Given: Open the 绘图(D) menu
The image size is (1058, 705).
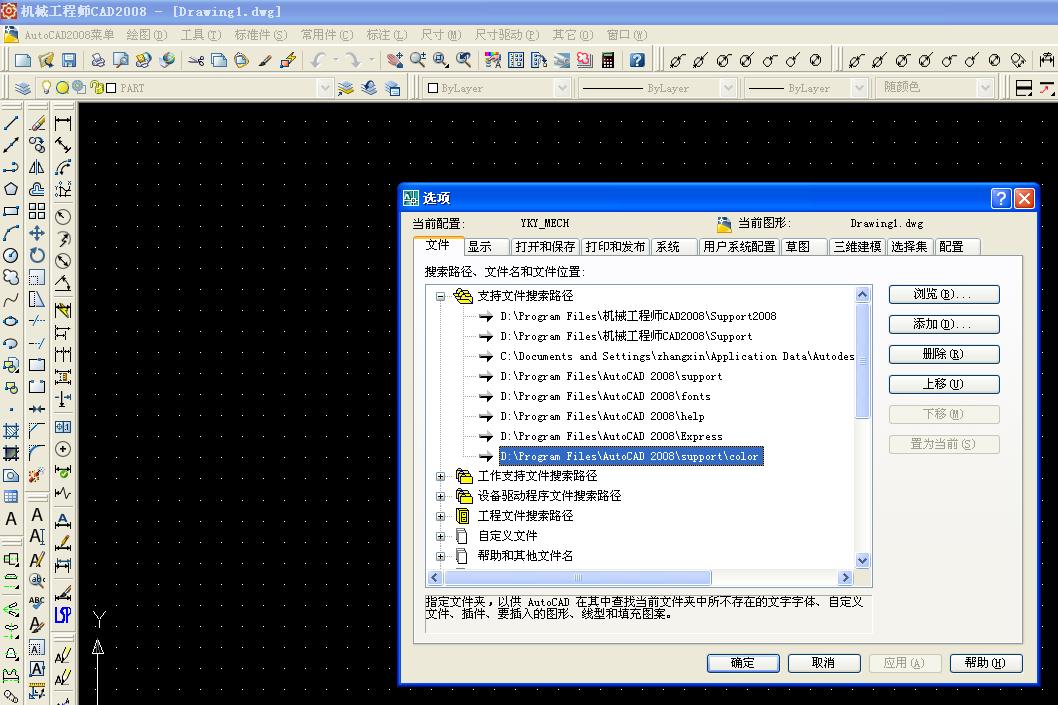Looking at the screenshot, I should [x=146, y=34].
